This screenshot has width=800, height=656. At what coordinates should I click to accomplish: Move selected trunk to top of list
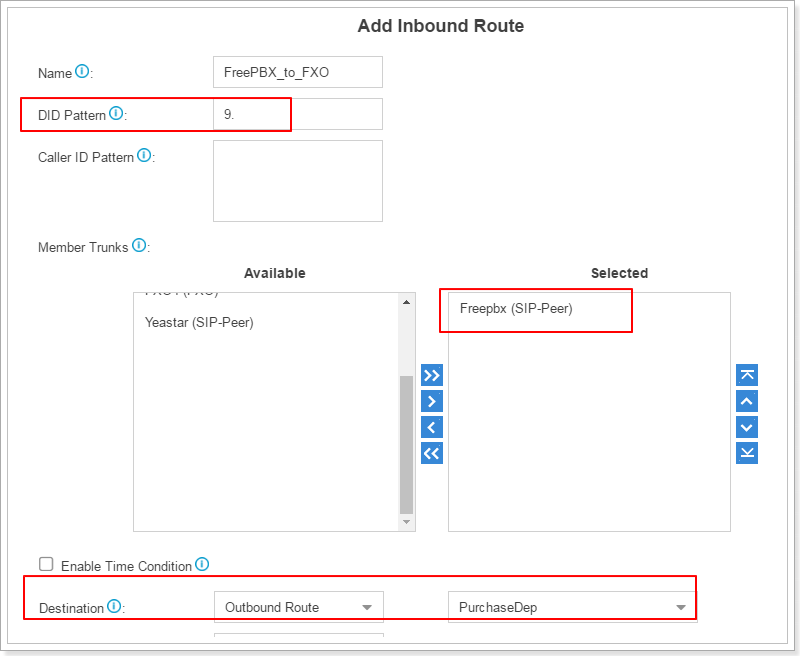747,376
